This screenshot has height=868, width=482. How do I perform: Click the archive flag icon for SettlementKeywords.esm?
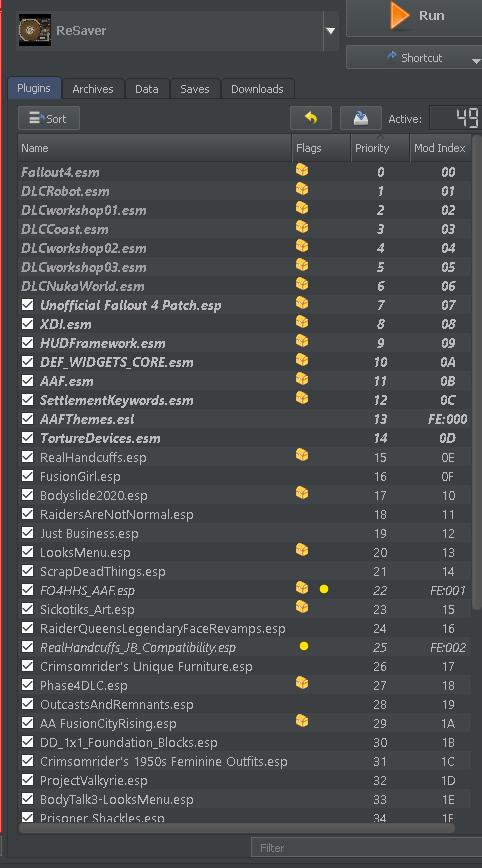302,397
